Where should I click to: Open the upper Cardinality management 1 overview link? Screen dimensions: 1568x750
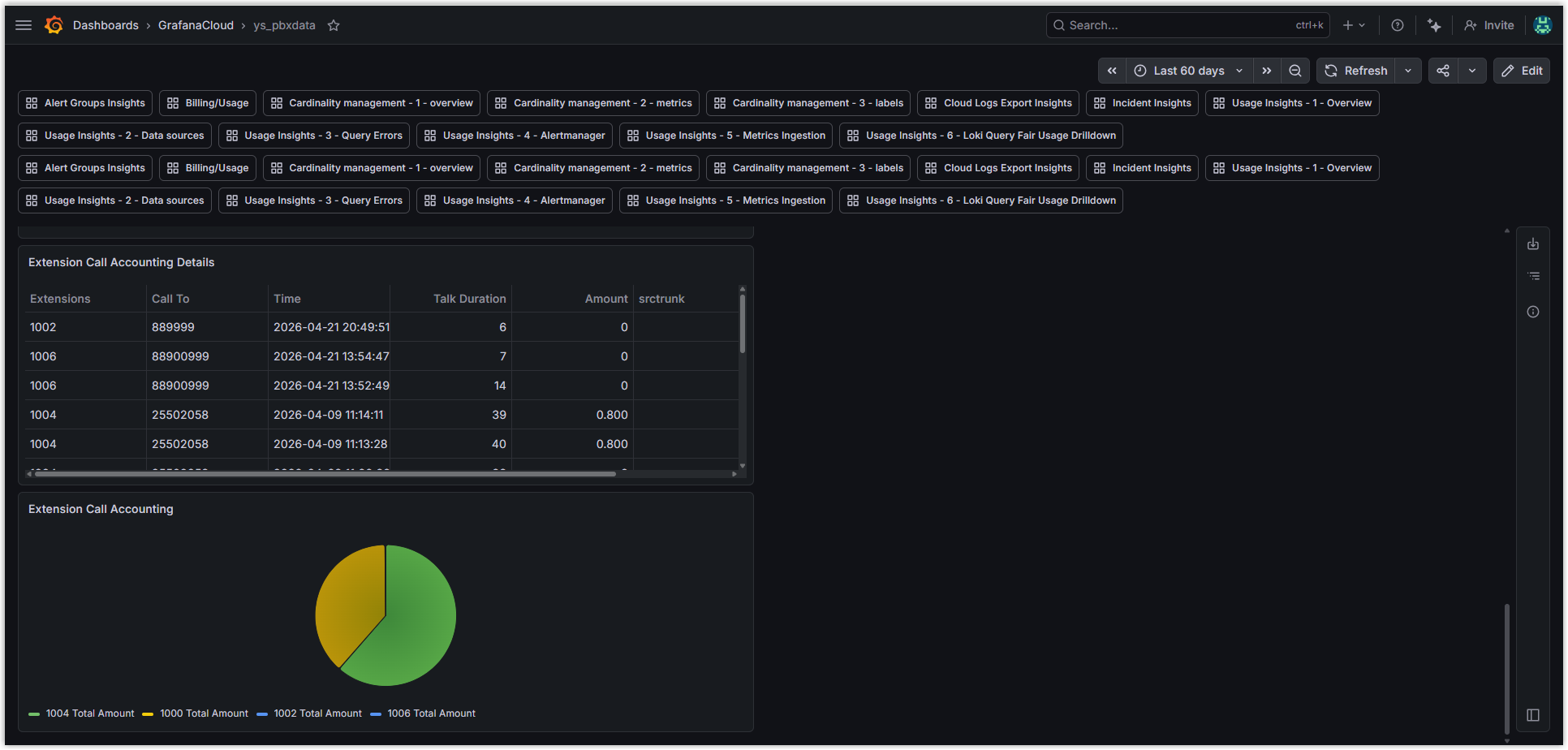pos(372,103)
